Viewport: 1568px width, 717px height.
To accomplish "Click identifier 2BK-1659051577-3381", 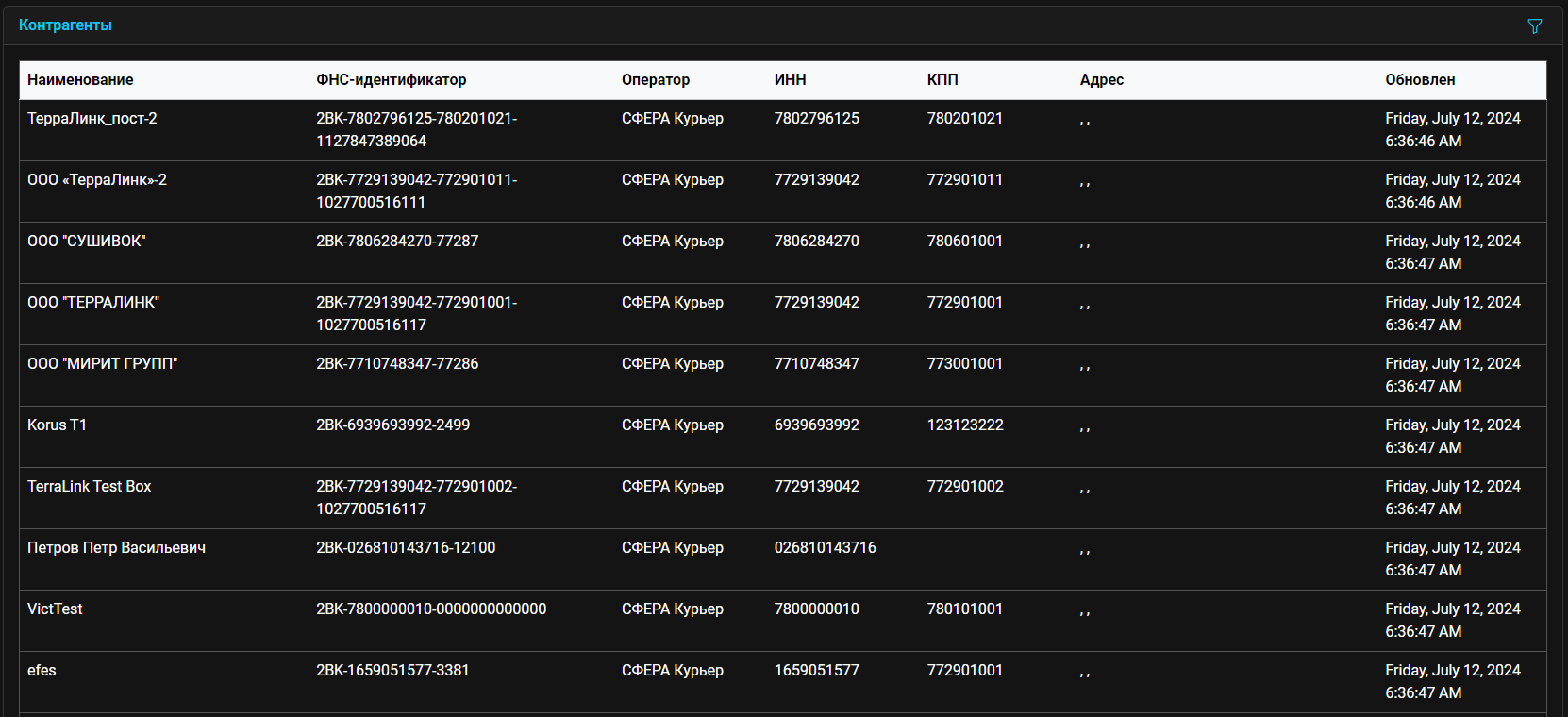I will [392, 671].
